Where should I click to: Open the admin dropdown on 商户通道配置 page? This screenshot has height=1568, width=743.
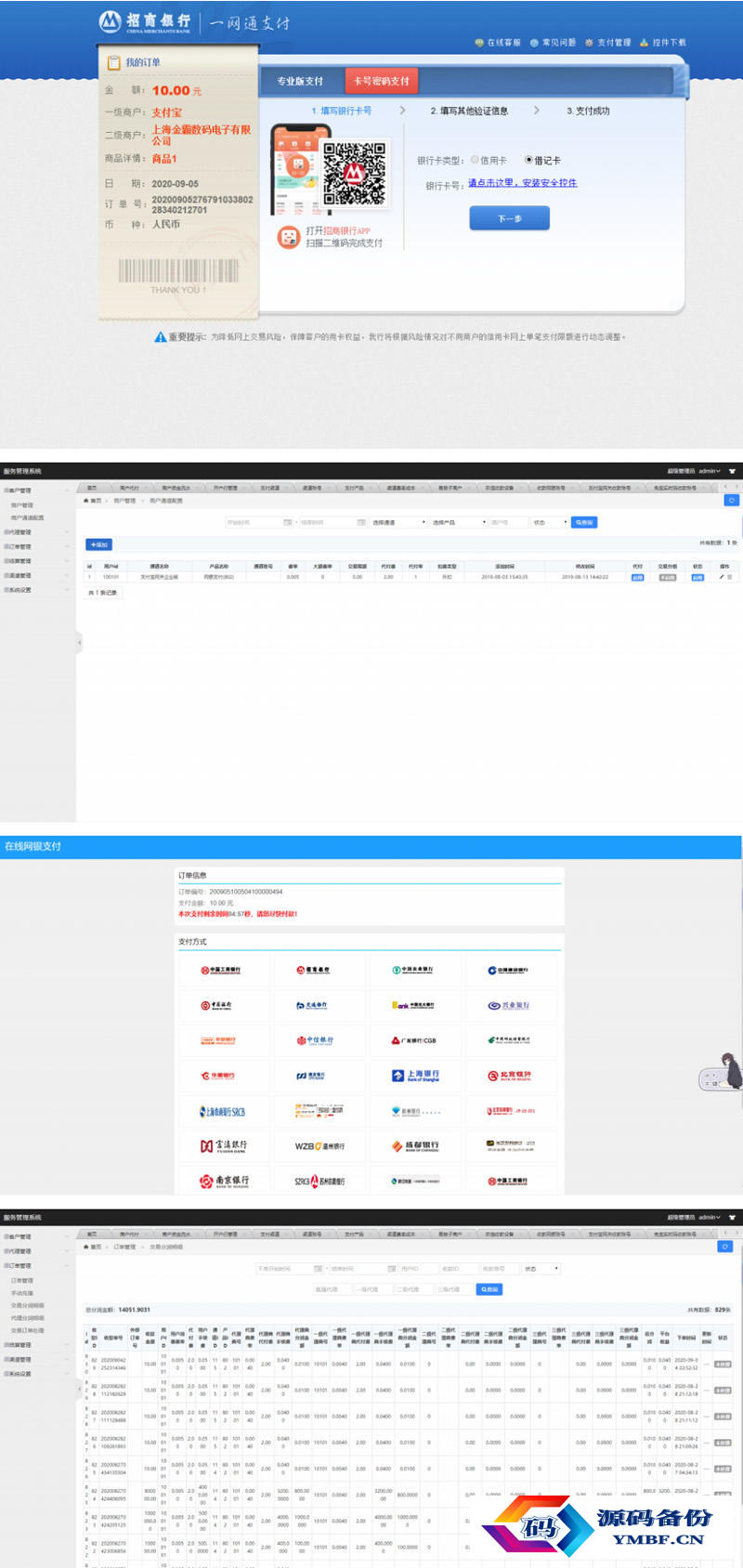click(710, 471)
